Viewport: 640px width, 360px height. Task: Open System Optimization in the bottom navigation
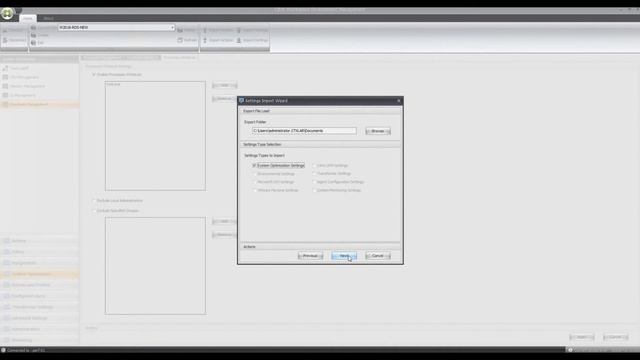click(40, 274)
